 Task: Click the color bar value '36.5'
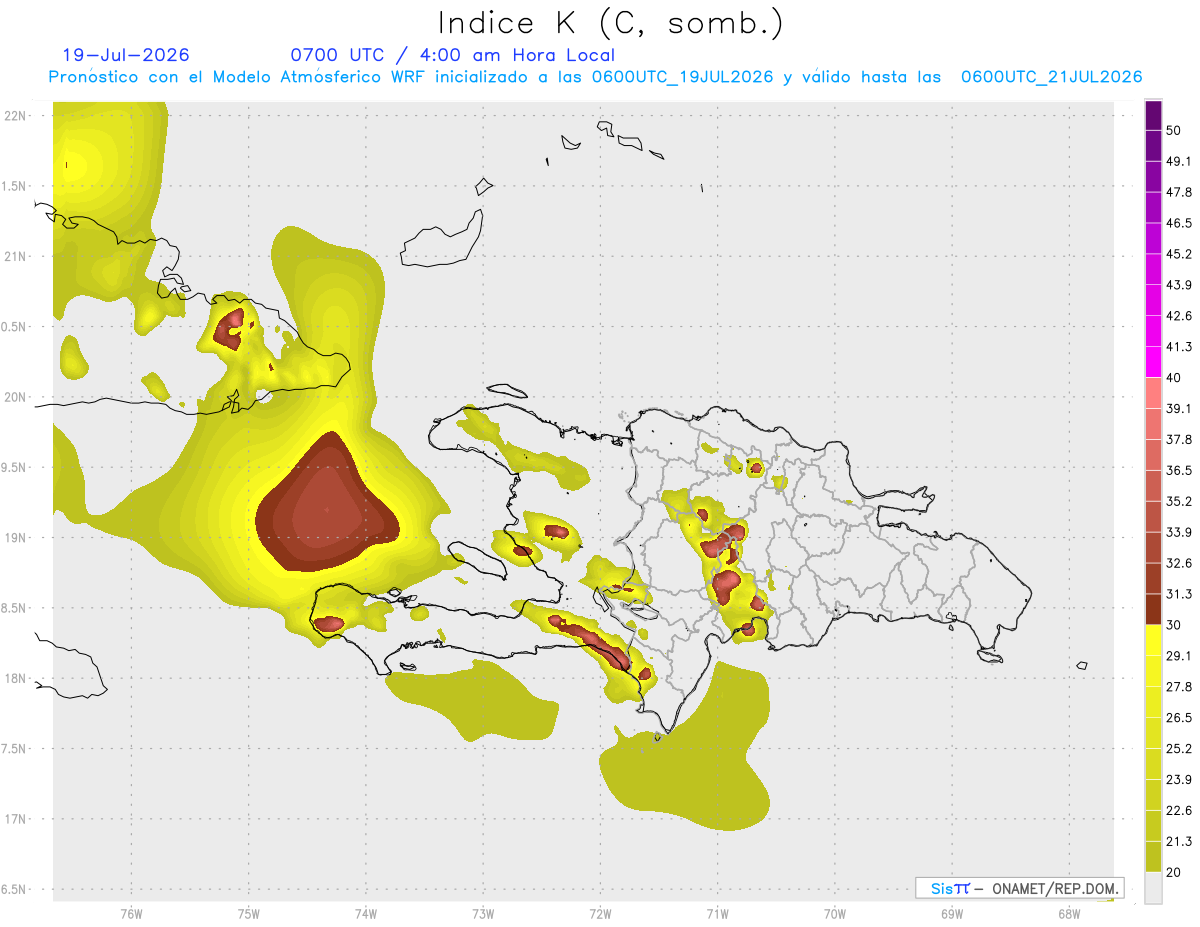click(1179, 470)
